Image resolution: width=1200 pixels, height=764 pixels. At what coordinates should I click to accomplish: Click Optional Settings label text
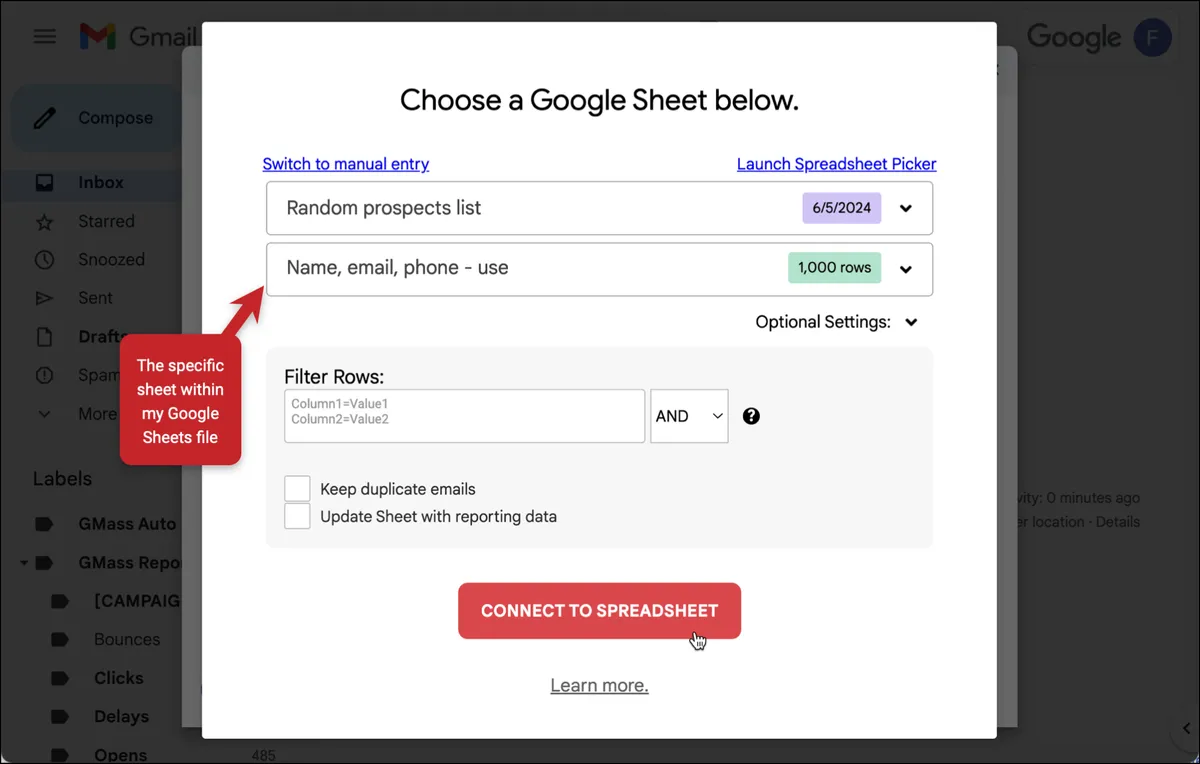(823, 322)
